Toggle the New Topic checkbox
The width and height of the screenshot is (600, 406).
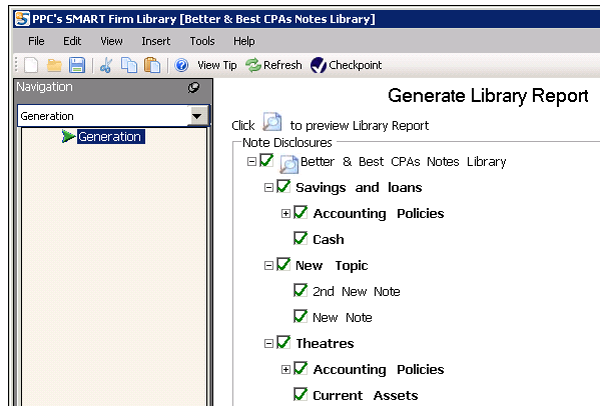tap(284, 265)
